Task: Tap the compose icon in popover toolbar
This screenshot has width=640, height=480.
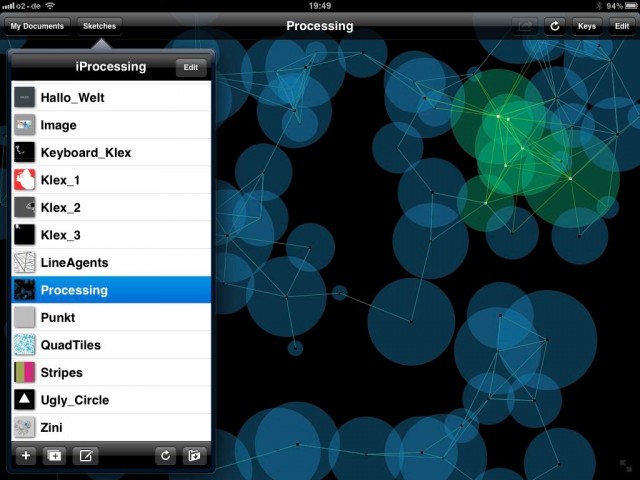Action: click(86, 455)
